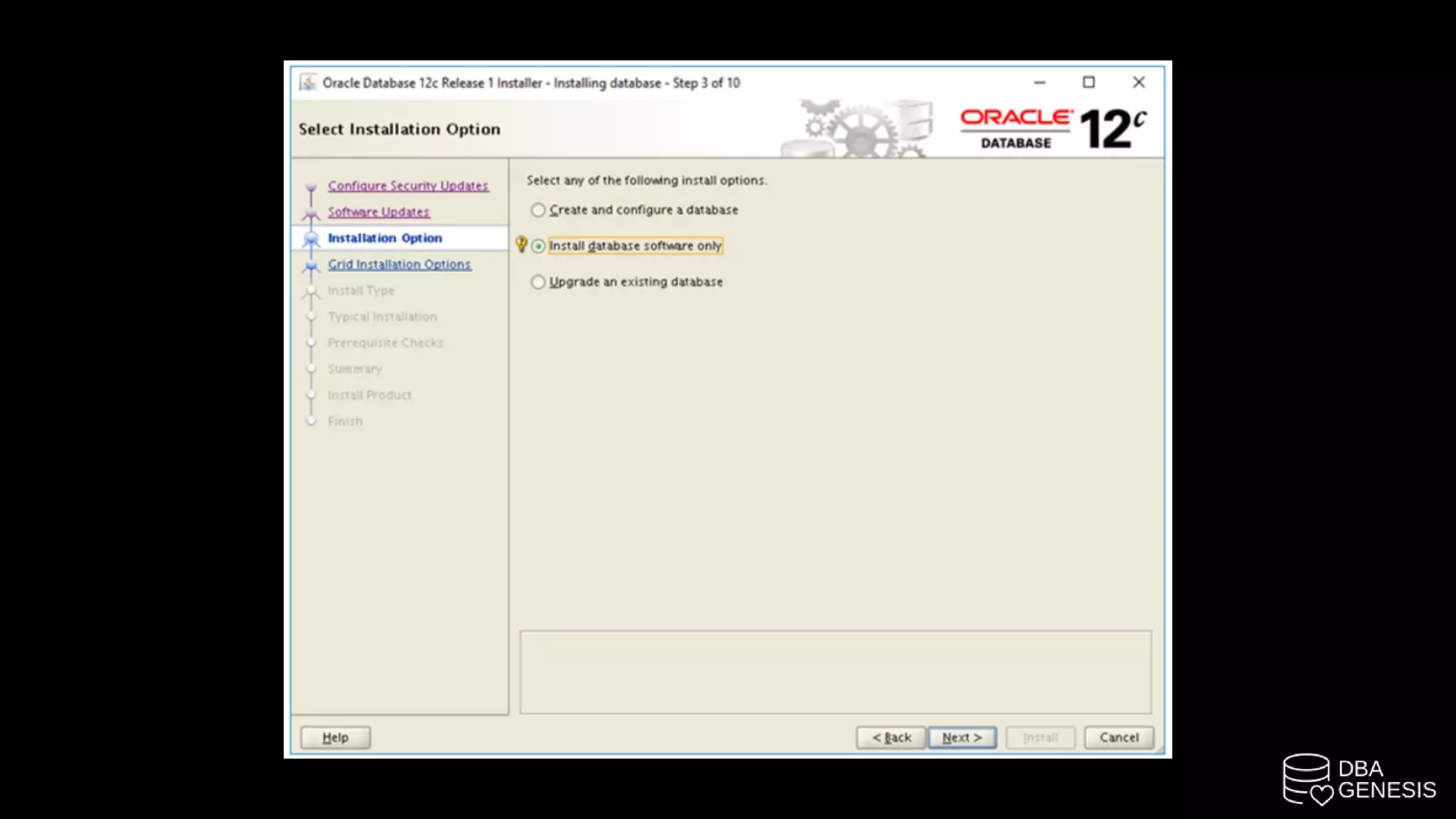1456x819 pixels.
Task: Maximize the installer window
Action: 1088,82
